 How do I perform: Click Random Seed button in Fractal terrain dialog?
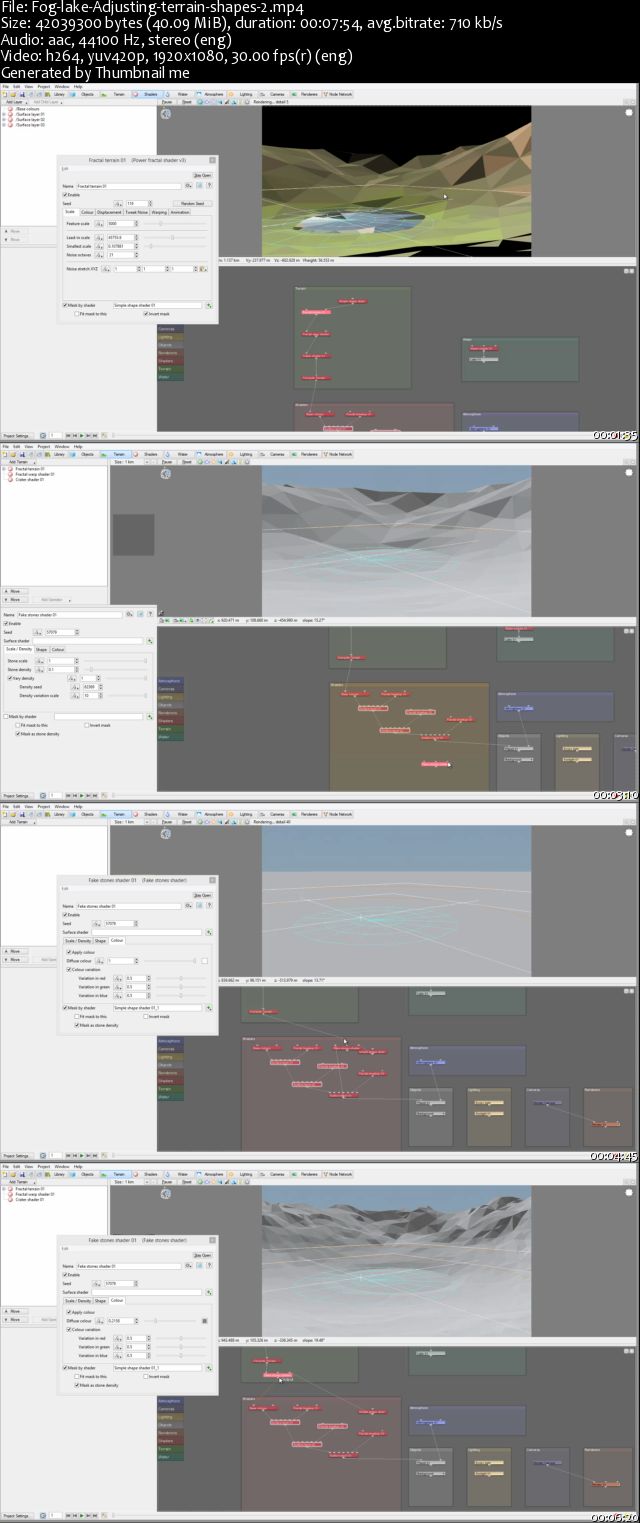(193, 203)
